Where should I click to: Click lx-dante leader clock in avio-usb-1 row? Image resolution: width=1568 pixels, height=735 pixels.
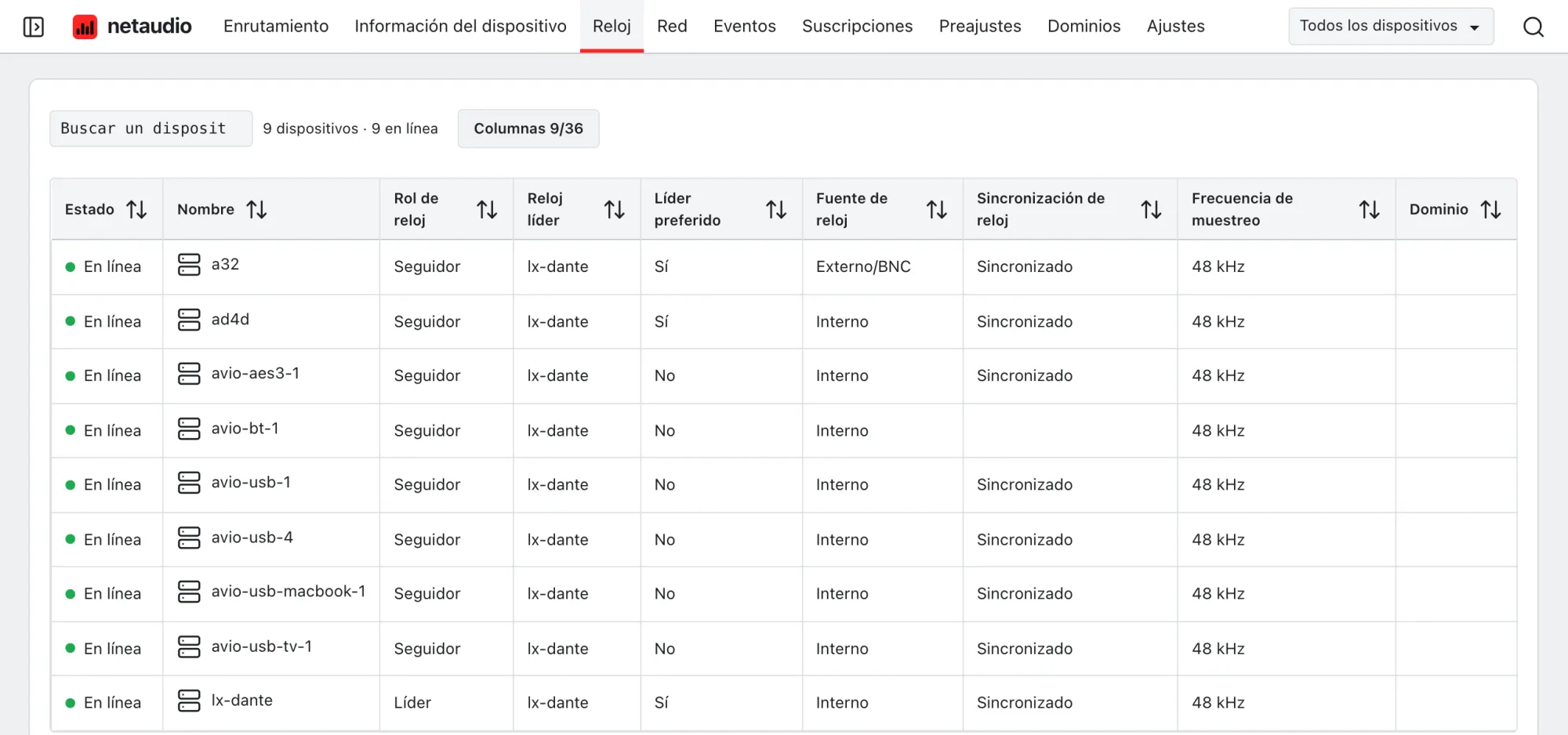(x=557, y=484)
